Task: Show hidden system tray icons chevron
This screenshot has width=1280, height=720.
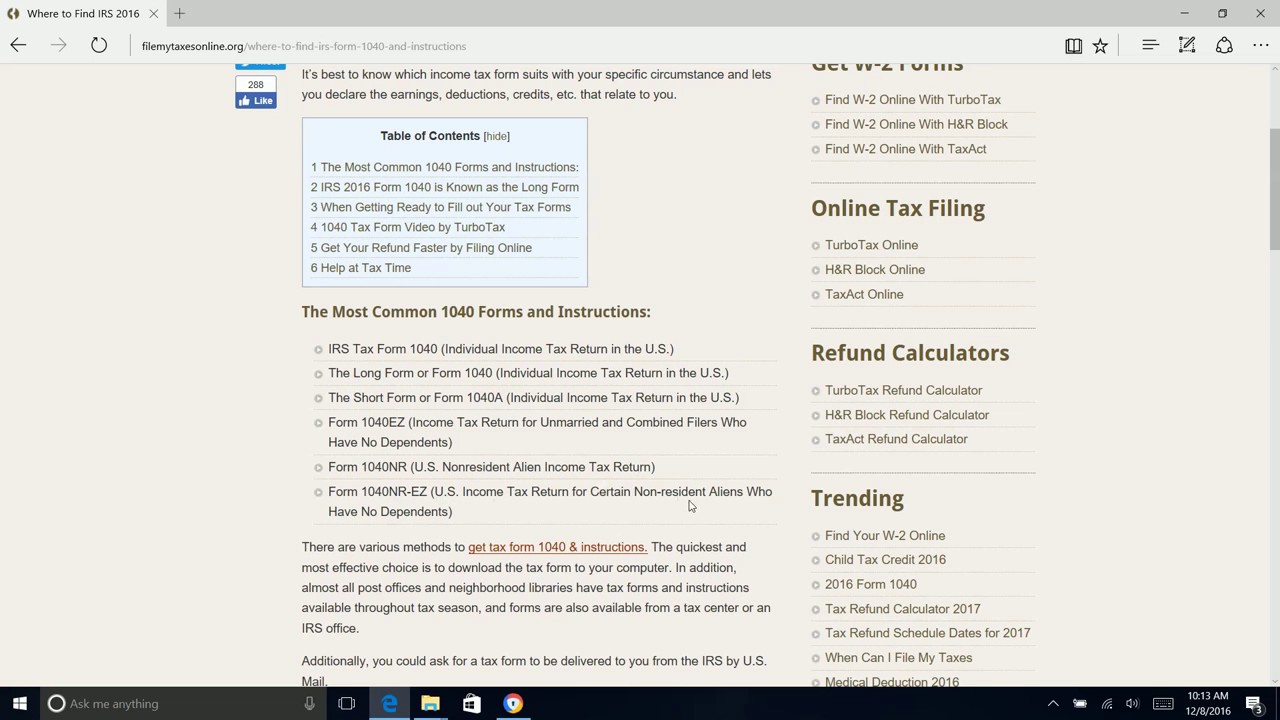Action: click(x=1053, y=704)
